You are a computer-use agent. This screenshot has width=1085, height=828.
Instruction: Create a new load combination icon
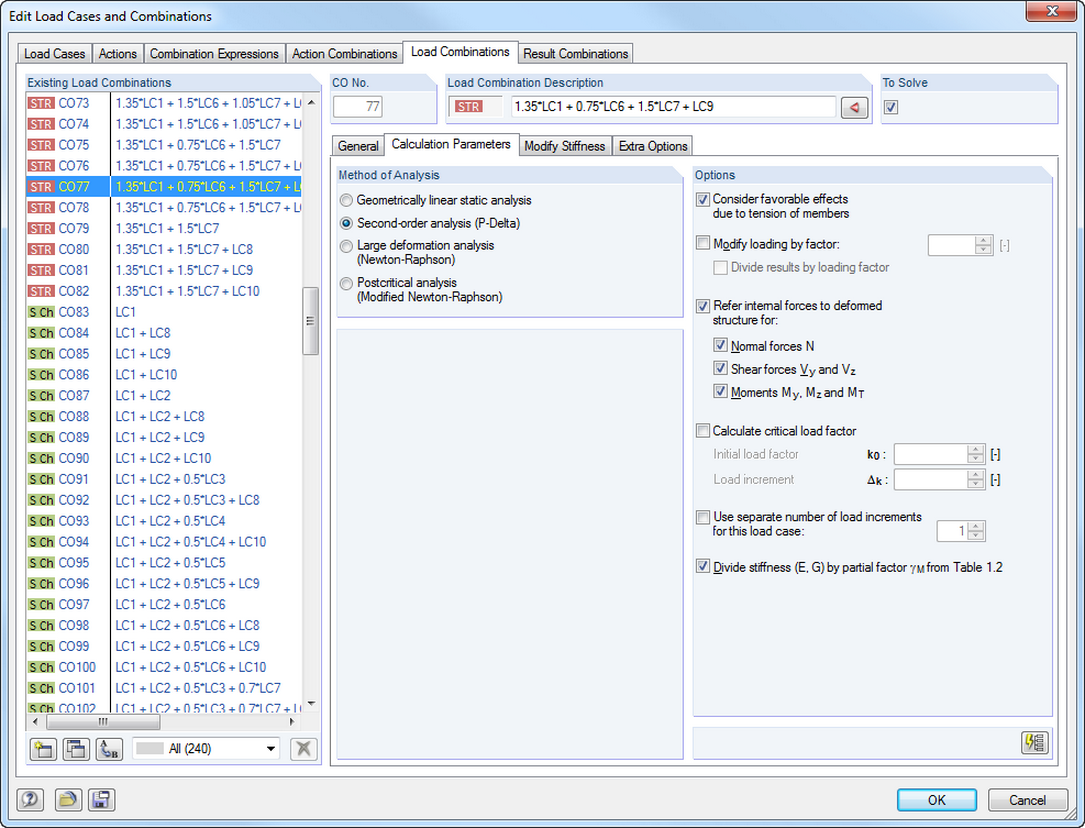[44, 748]
